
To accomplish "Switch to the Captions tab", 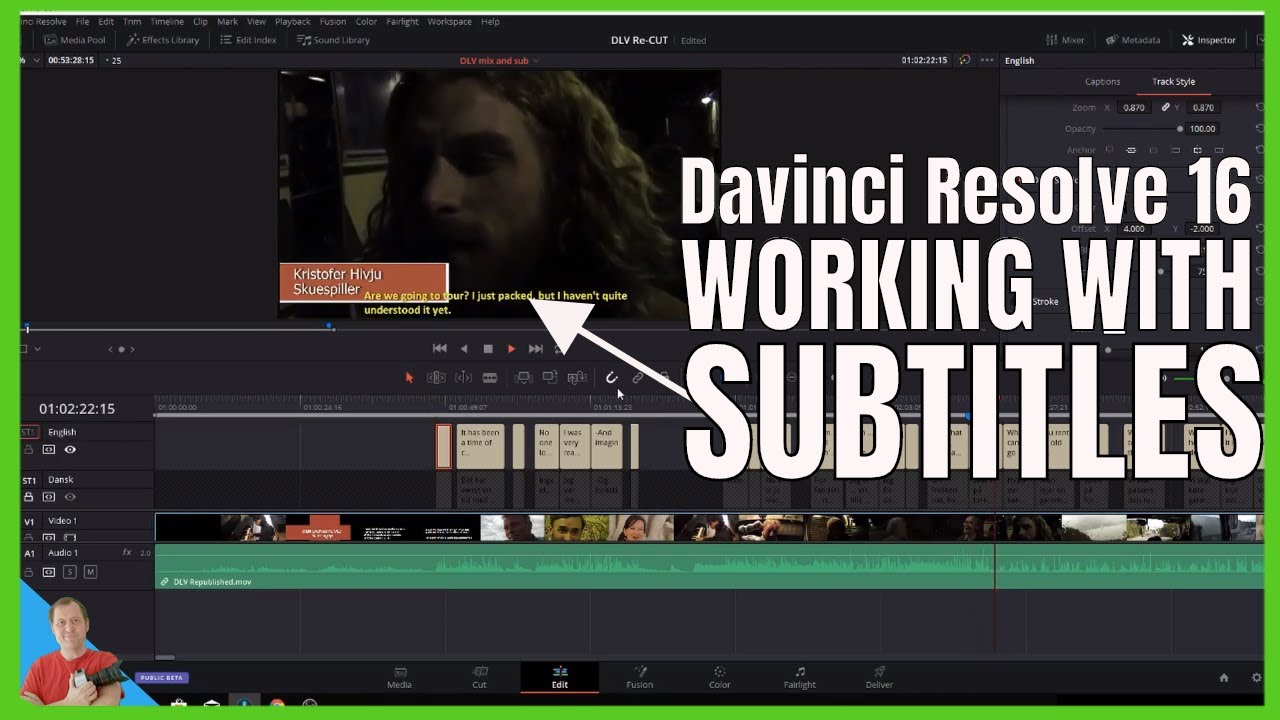I will tap(1102, 82).
